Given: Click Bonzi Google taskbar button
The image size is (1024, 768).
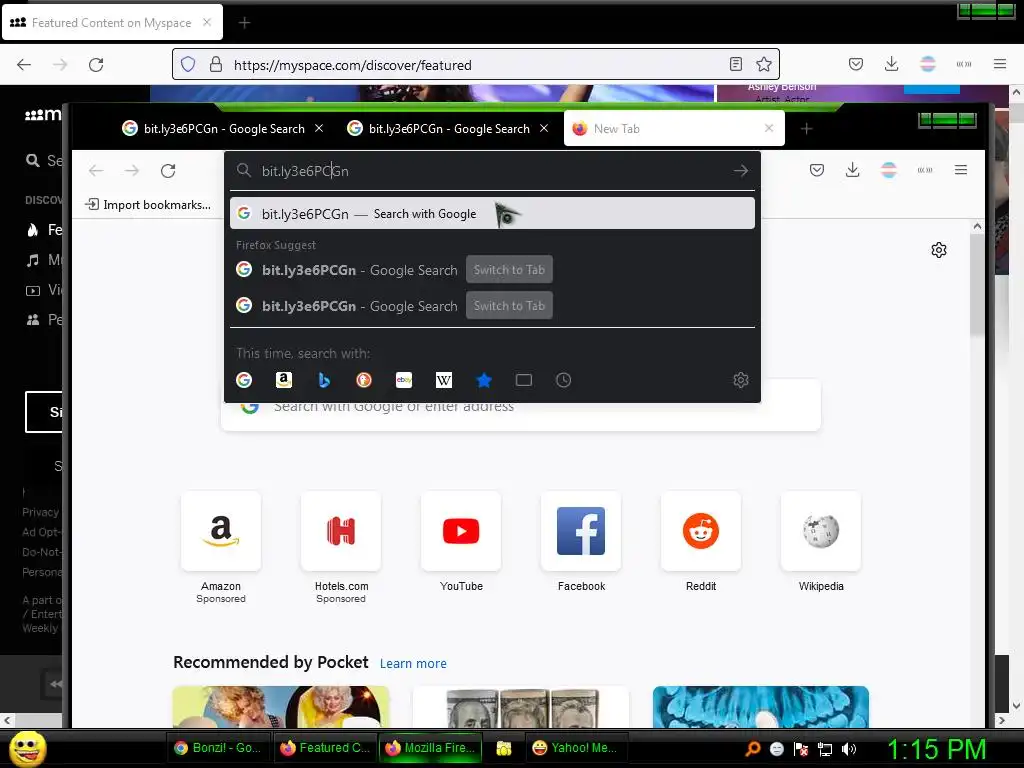Looking at the screenshot, I should 218,748.
